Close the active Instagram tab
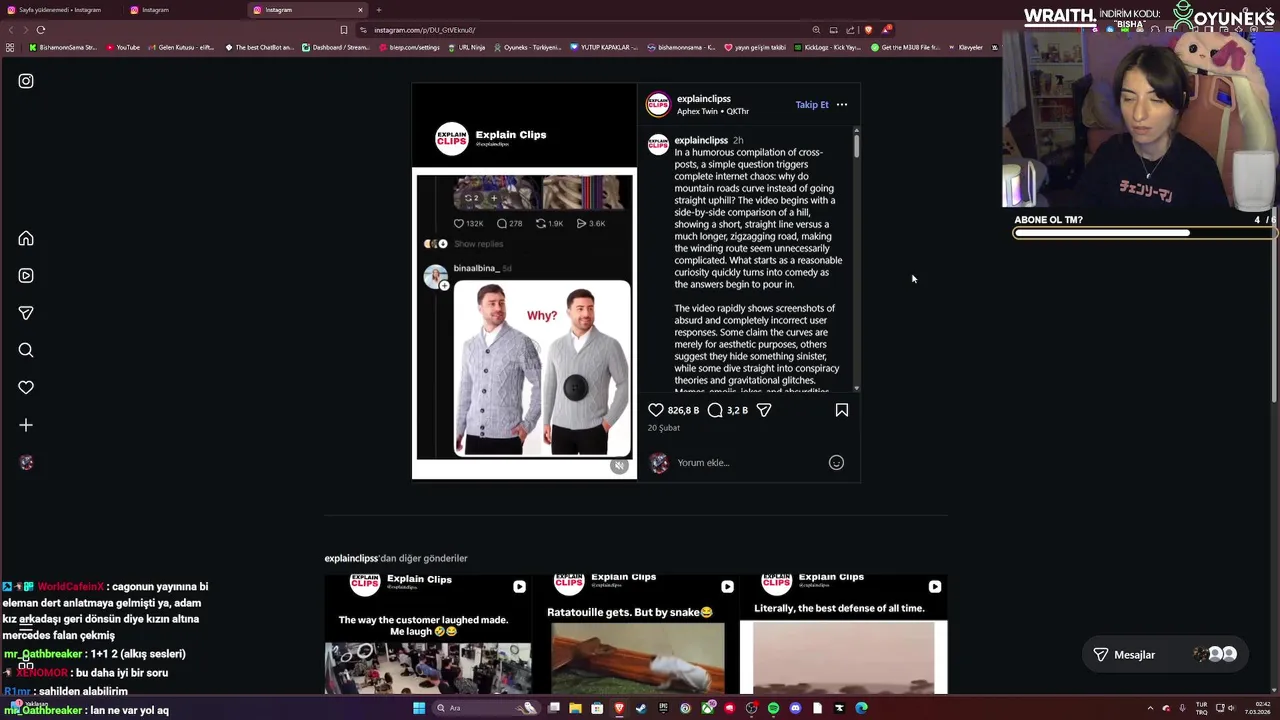1280x720 pixels. point(360,10)
